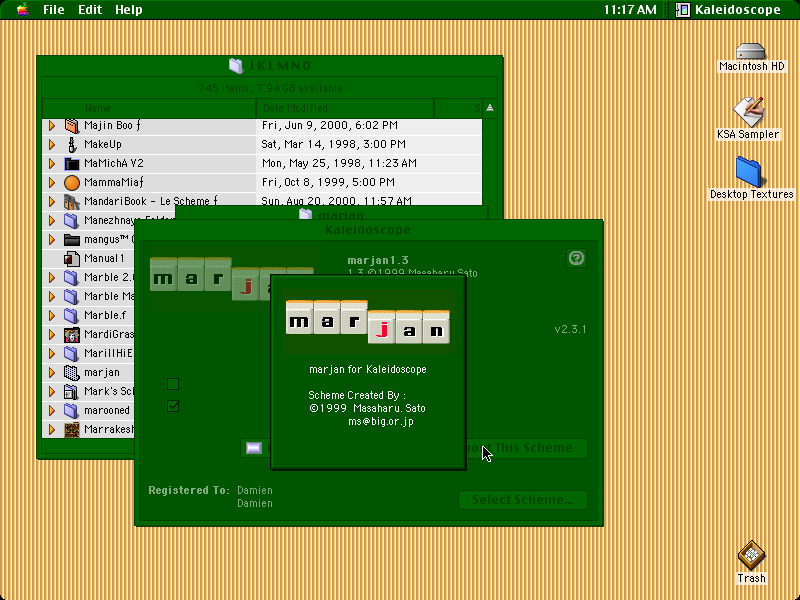Expand the MardiGras row triangle
The image size is (800, 600).
coord(52,335)
